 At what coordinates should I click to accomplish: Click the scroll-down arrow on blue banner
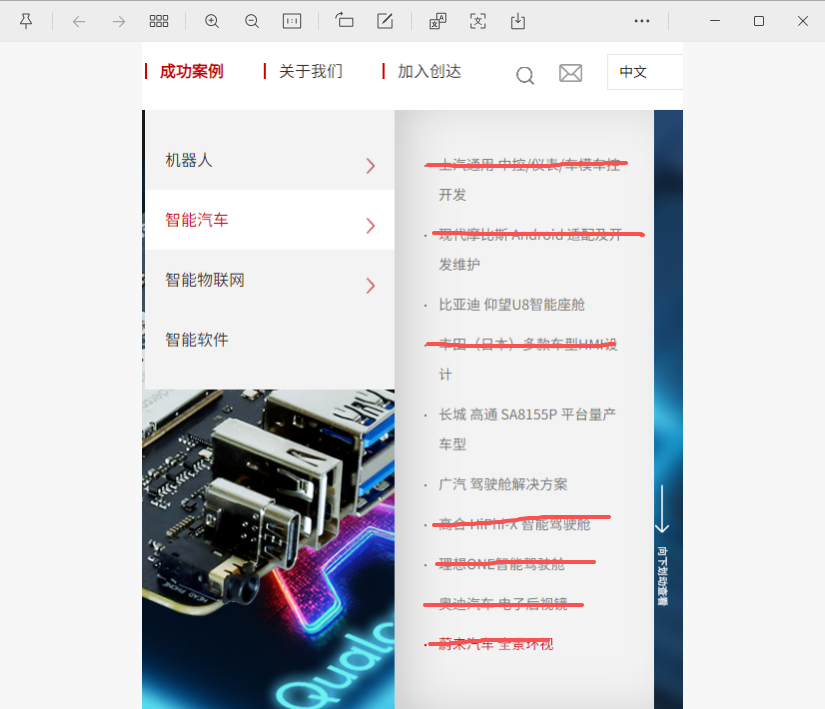pyautogui.click(x=662, y=509)
